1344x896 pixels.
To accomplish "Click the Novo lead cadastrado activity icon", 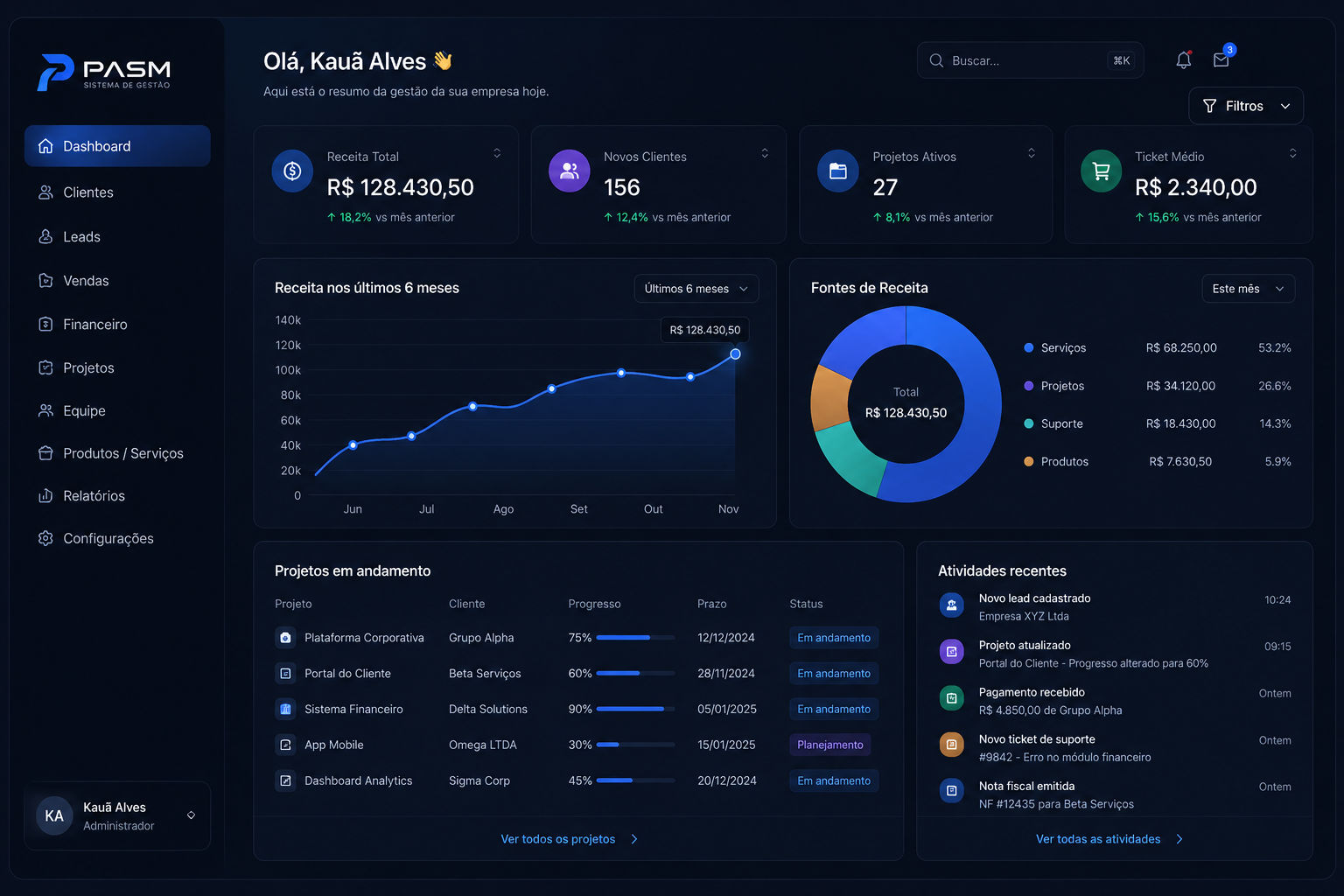I will [x=951, y=605].
